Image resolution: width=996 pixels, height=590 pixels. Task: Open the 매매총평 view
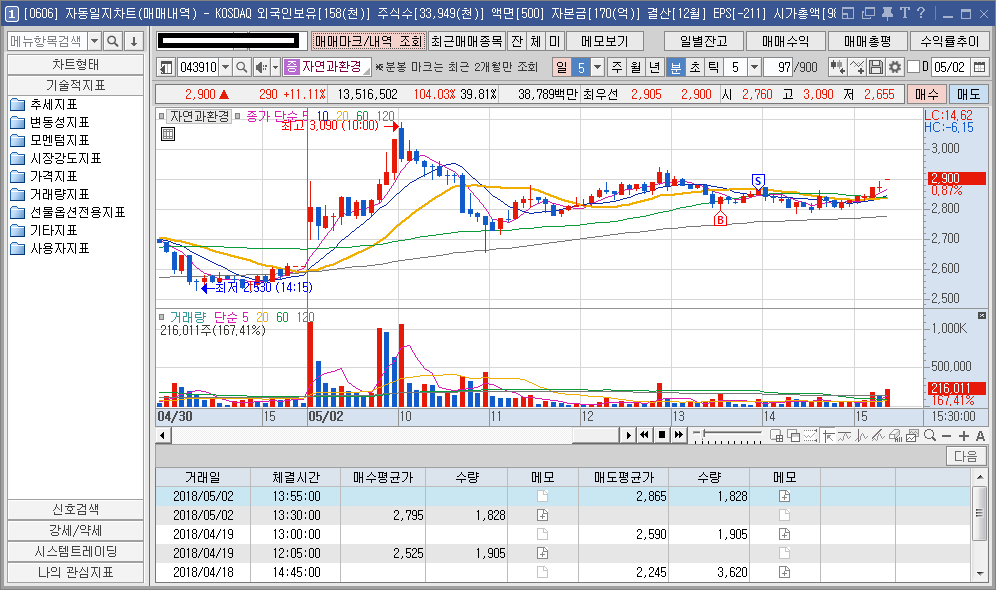tap(868, 41)
